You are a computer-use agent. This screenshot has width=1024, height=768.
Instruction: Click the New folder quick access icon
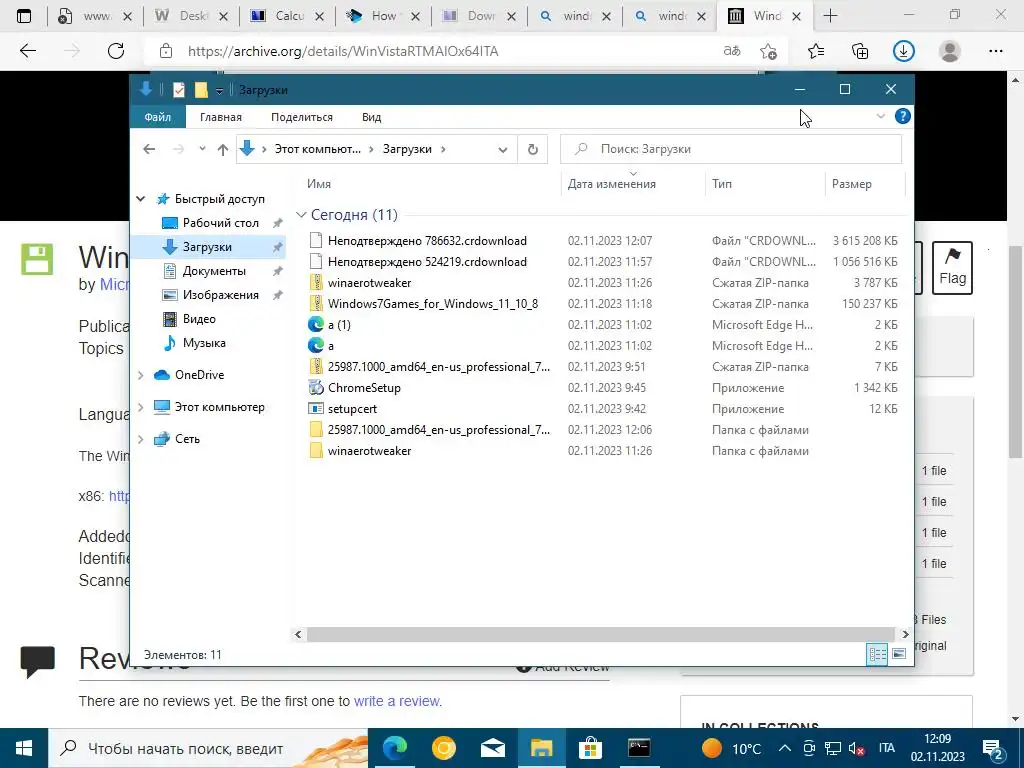(x=201, y=90)
